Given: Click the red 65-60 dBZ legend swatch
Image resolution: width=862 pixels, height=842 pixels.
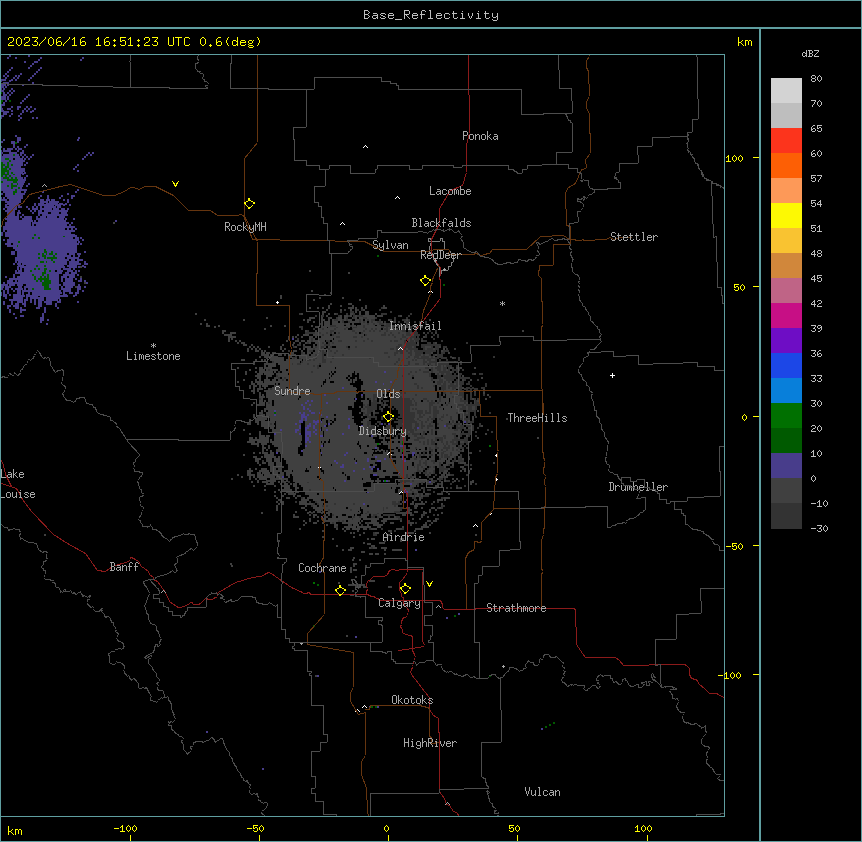Looking at the screenshot, I should tap(786, 141).
